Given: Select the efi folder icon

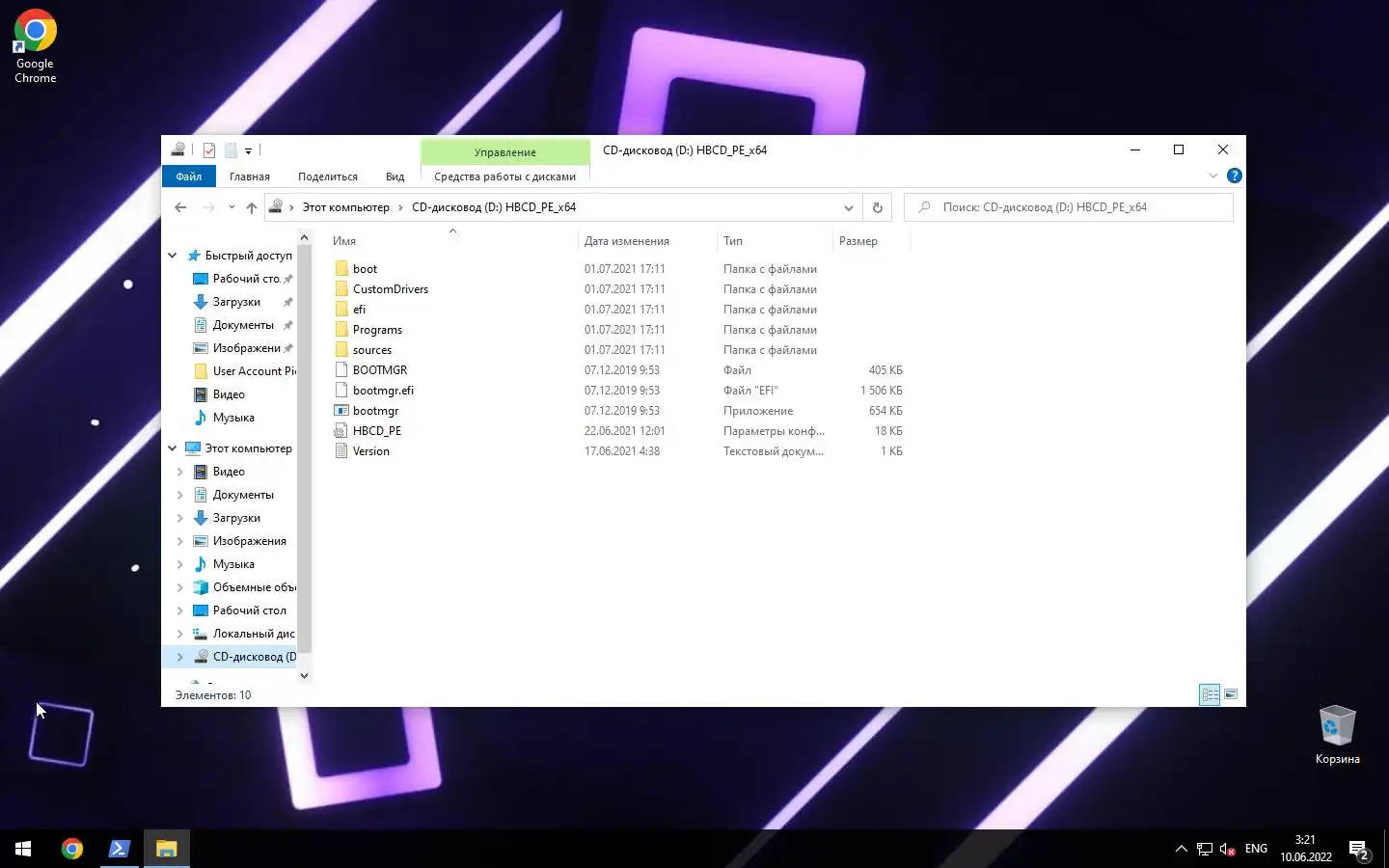Looking at the screenshot, I should click(341, 310).
